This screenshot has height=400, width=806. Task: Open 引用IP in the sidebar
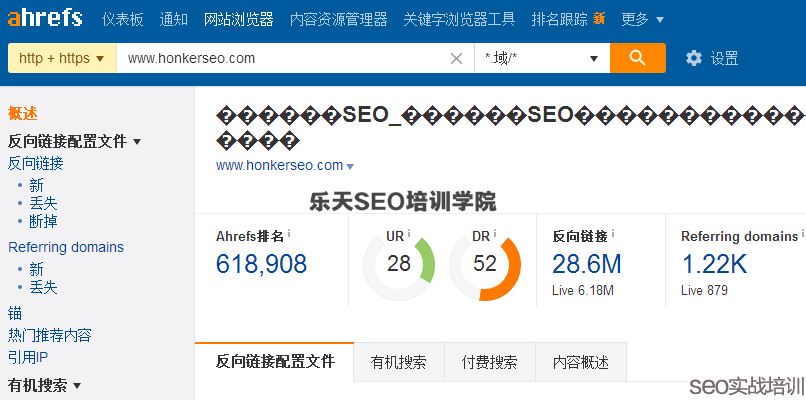tap(28, 357)
